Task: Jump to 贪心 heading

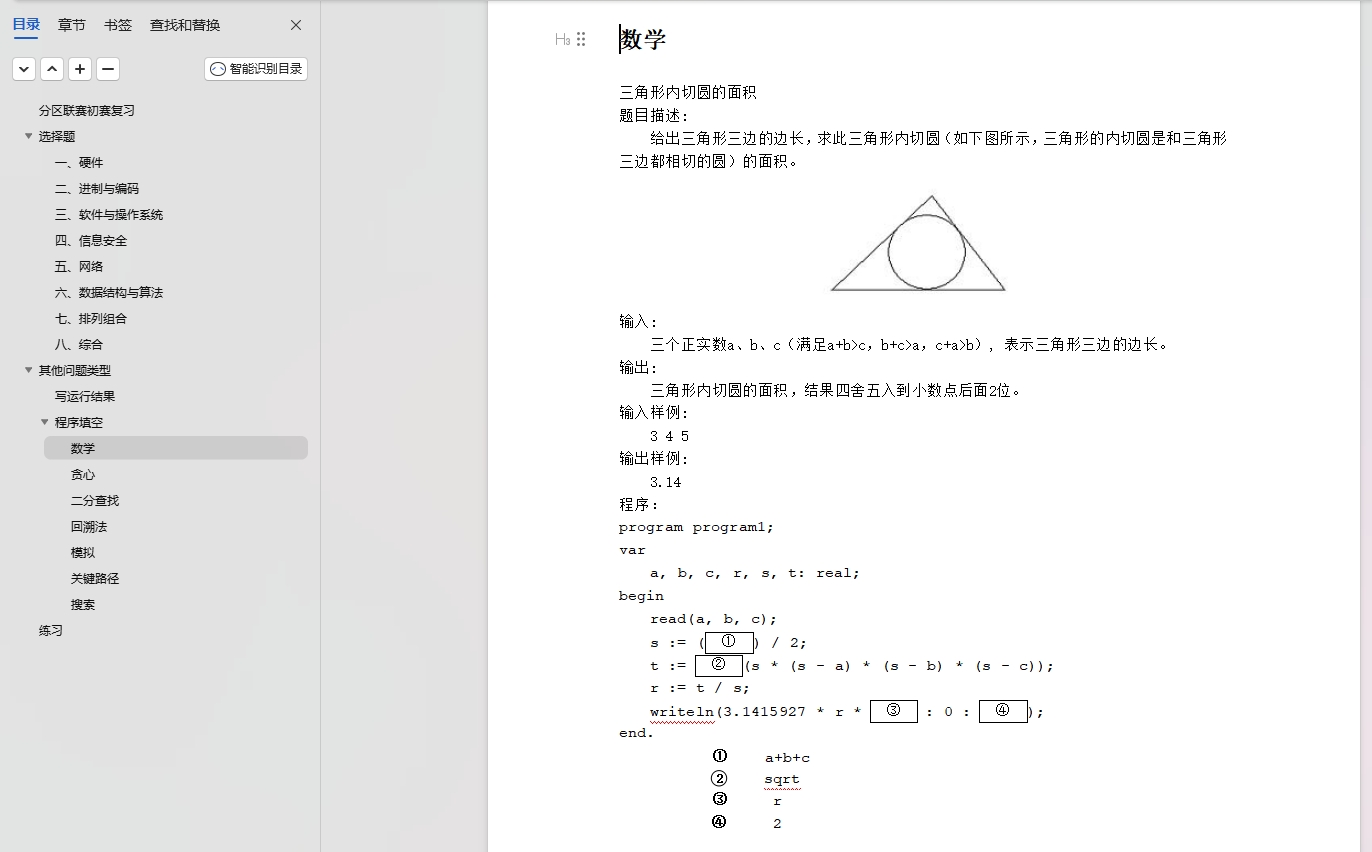Action: (83, 475)
